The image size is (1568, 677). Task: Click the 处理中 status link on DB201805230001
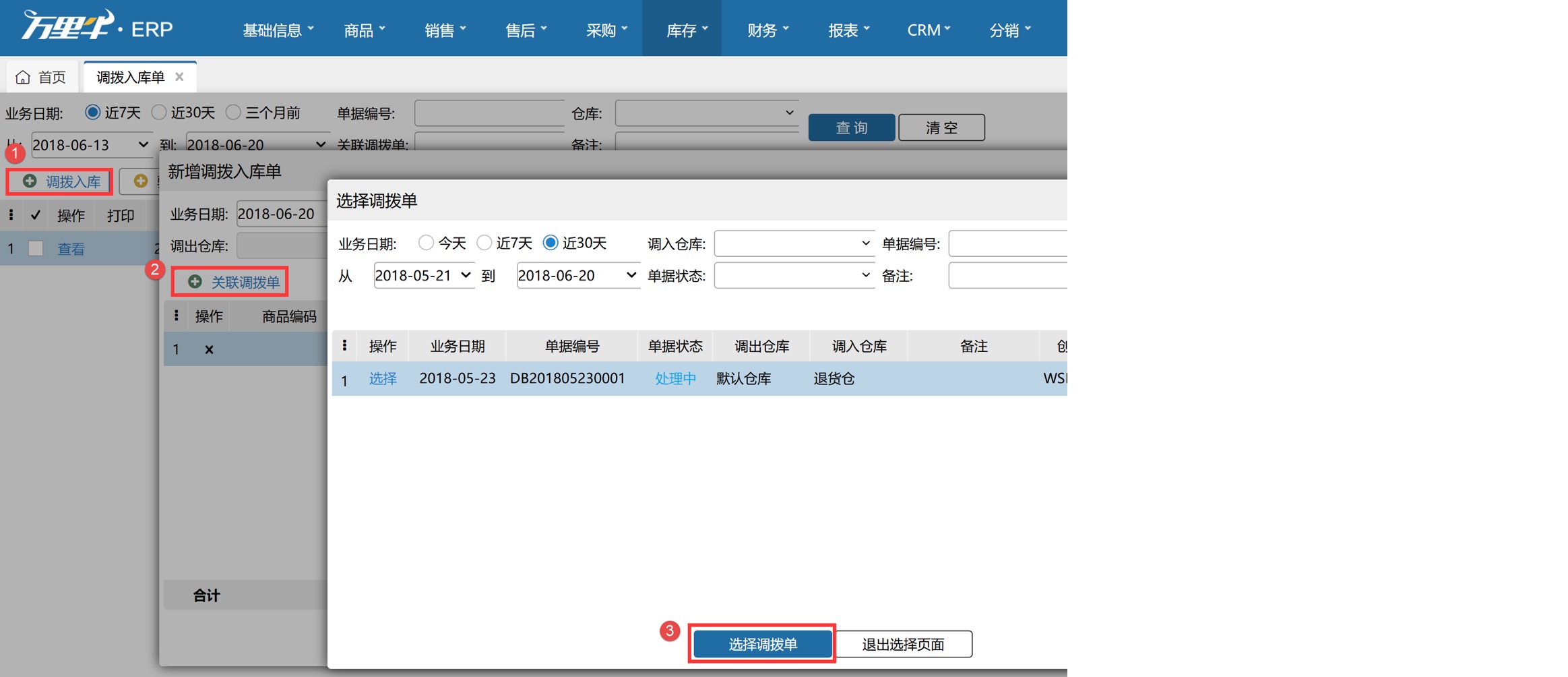coord(675,378)
